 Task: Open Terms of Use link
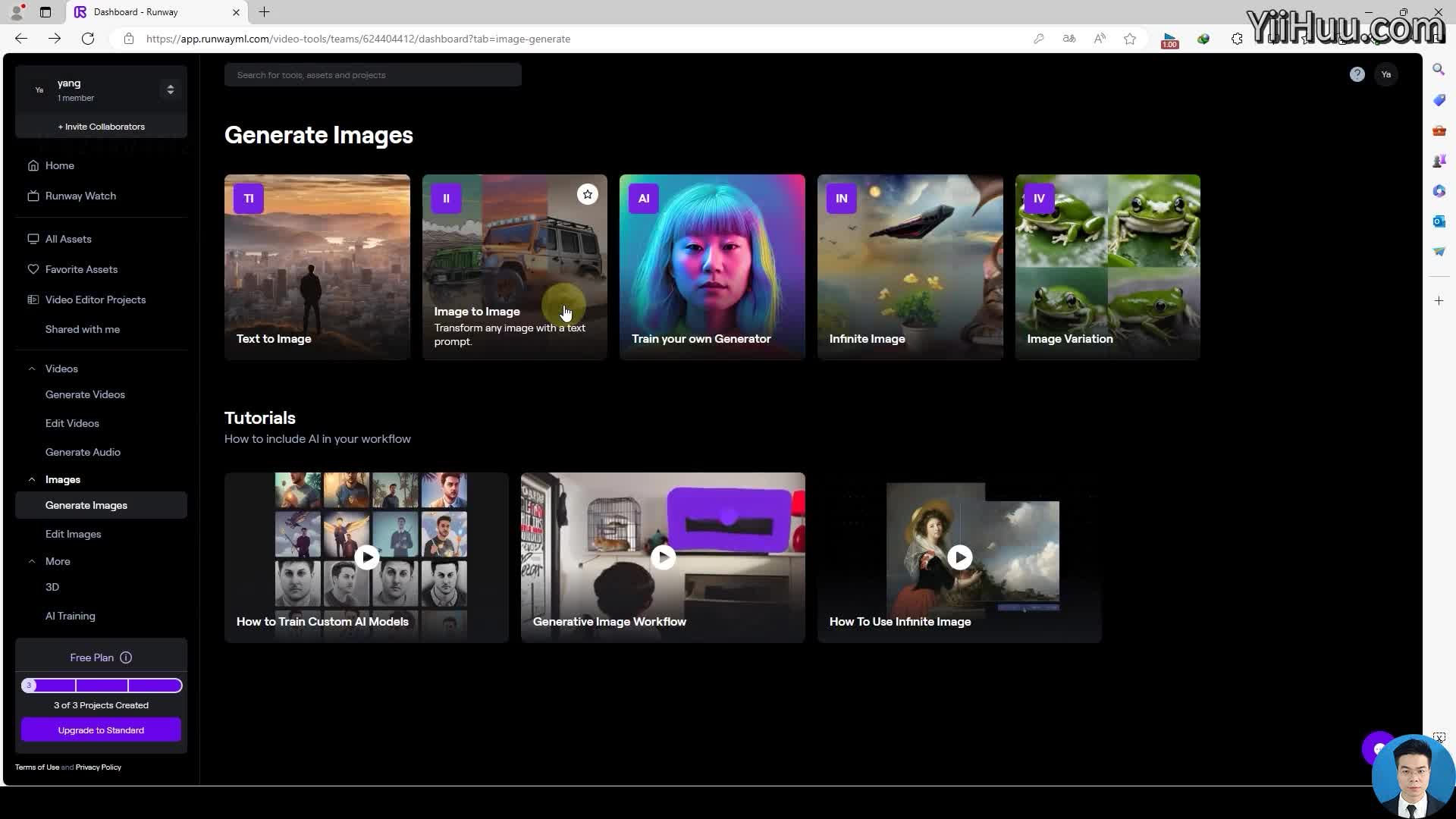37,767
